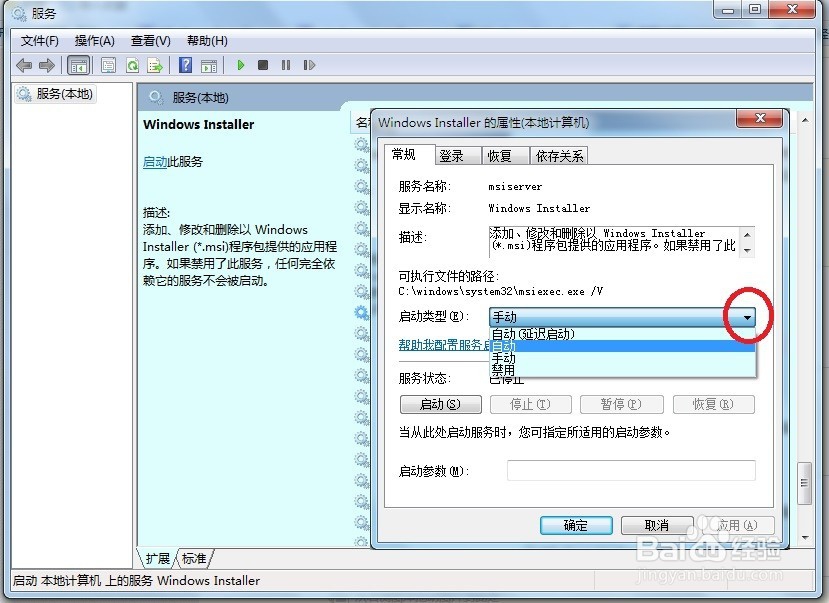Click the show/hide action pane icon
The height and width of the screenshot is (603, 829).
[209, 66]
